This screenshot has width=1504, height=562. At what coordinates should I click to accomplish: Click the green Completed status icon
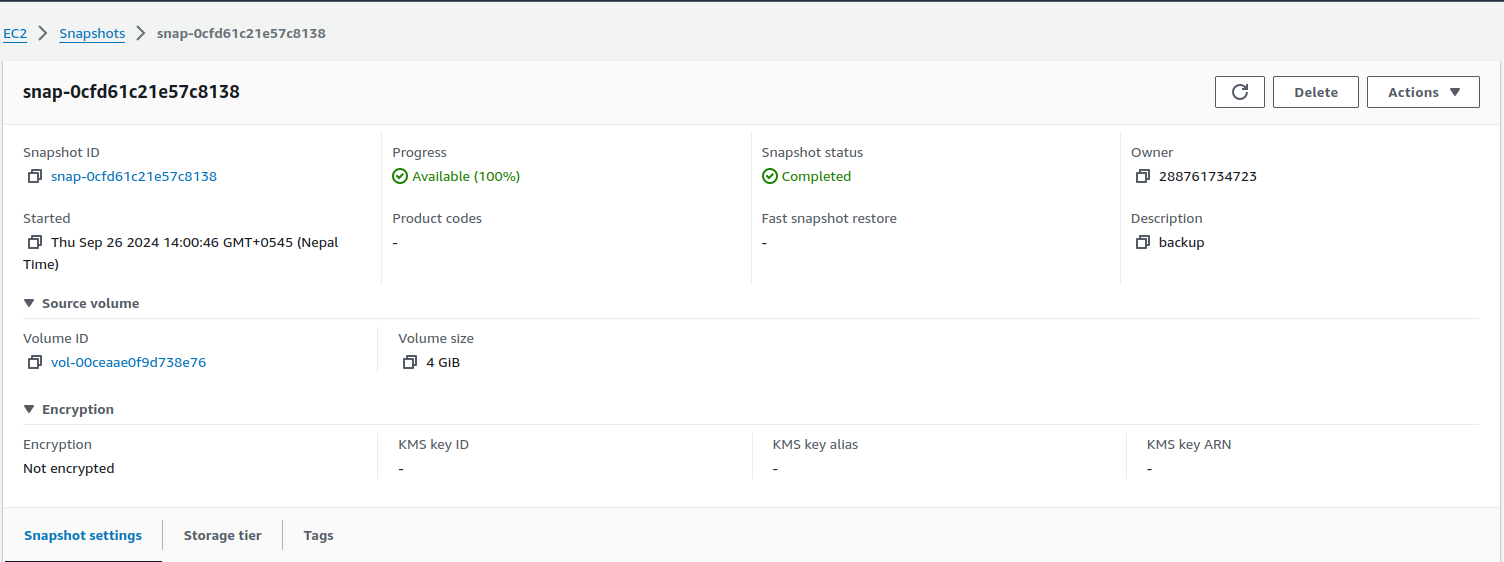769,177
